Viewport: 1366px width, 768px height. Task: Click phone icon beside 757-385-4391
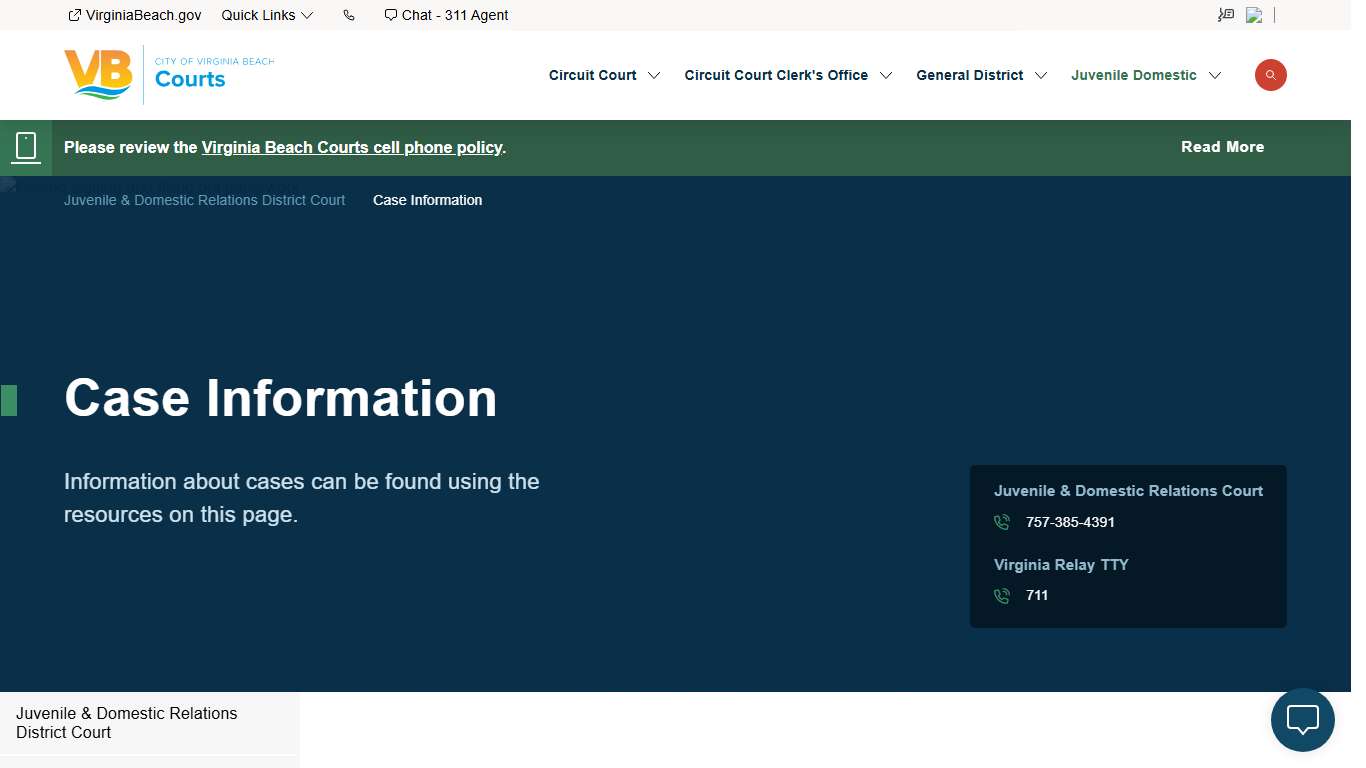(x=1002, y=522)
